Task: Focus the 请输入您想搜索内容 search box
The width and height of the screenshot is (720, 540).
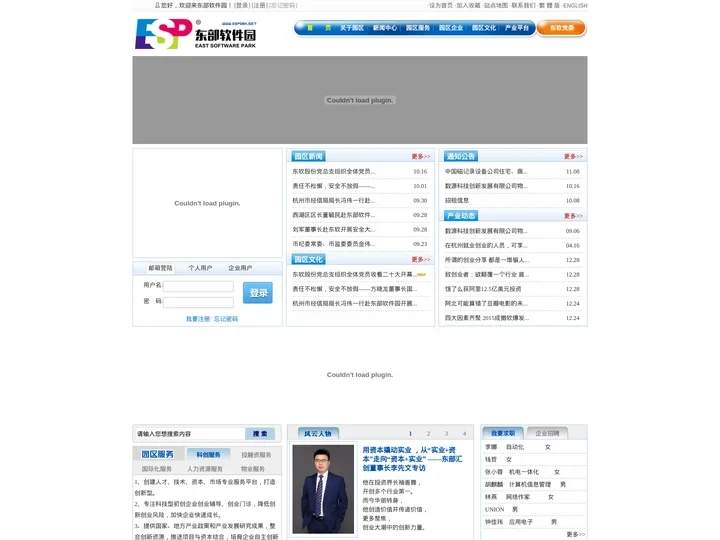Action: point(189,433)
